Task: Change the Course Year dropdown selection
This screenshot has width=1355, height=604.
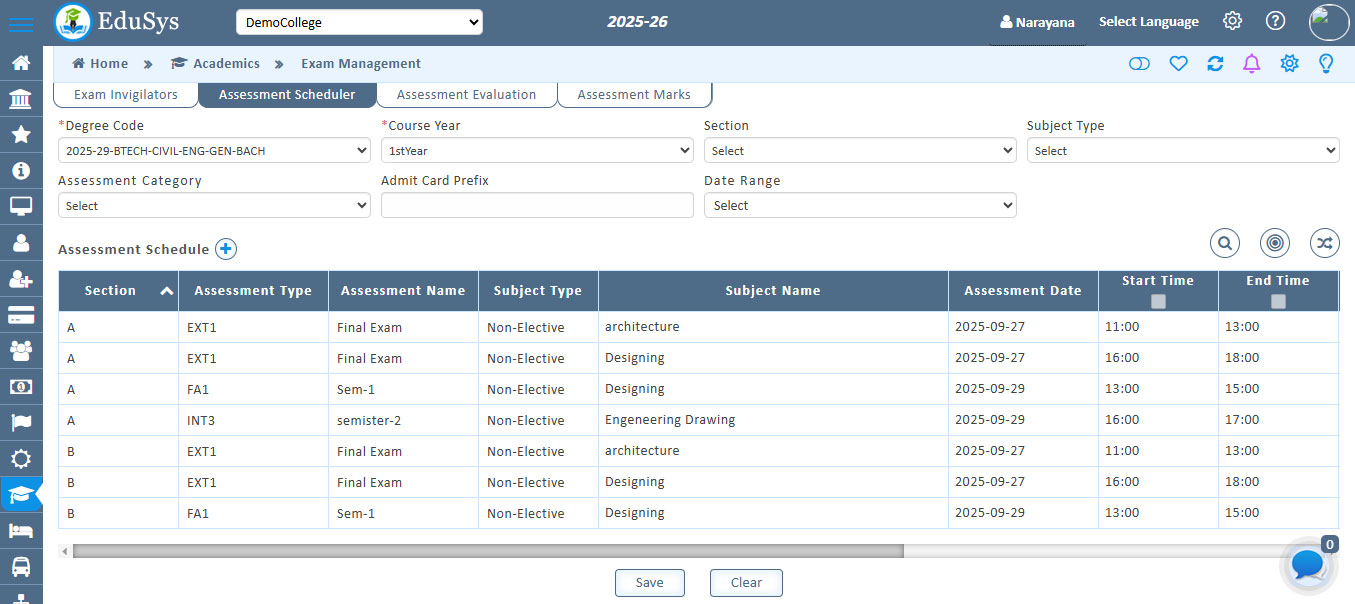Action: [537, 150]
